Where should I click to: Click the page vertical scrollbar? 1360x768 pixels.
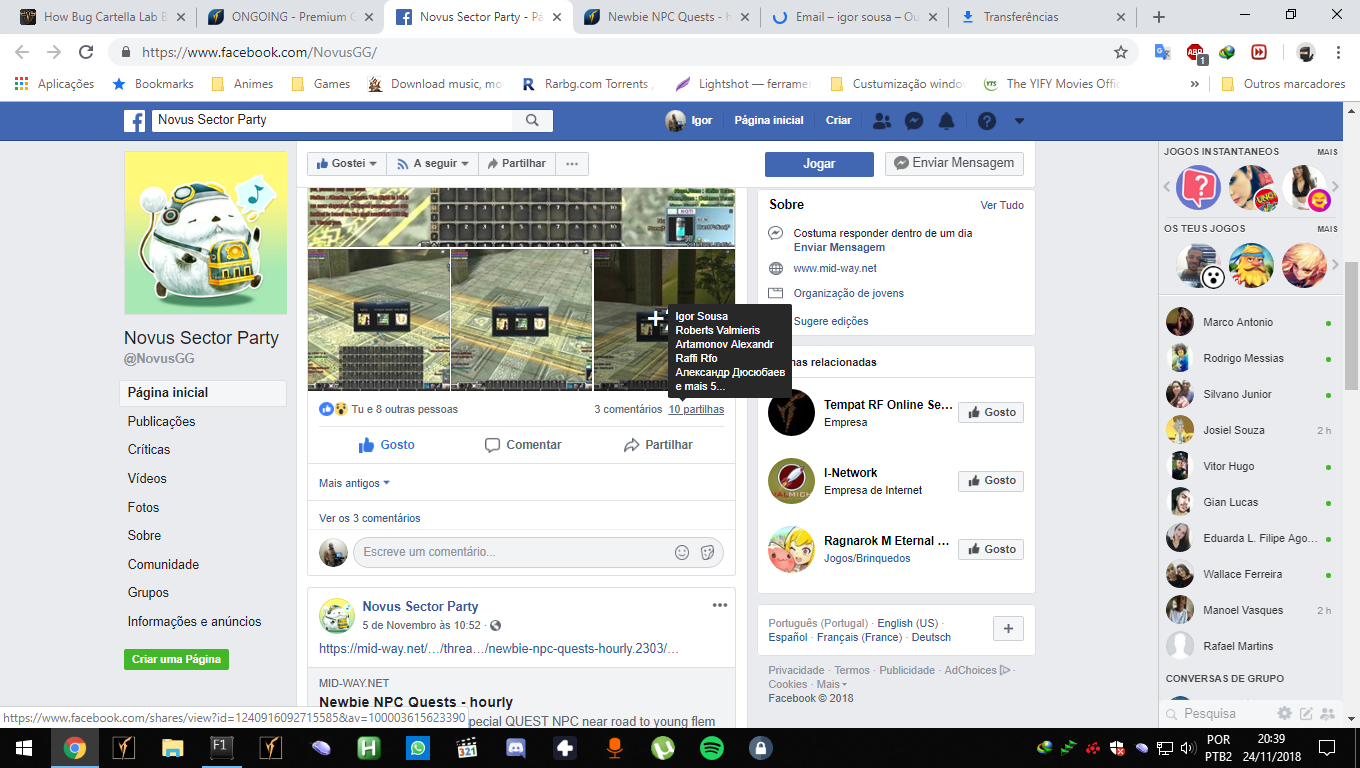click(x=1351, y=325)
